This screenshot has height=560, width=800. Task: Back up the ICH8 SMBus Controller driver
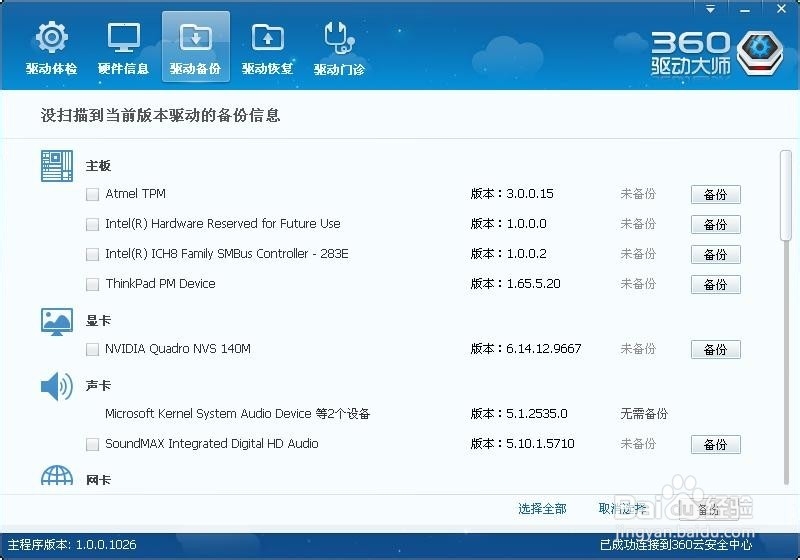(715, 254)
